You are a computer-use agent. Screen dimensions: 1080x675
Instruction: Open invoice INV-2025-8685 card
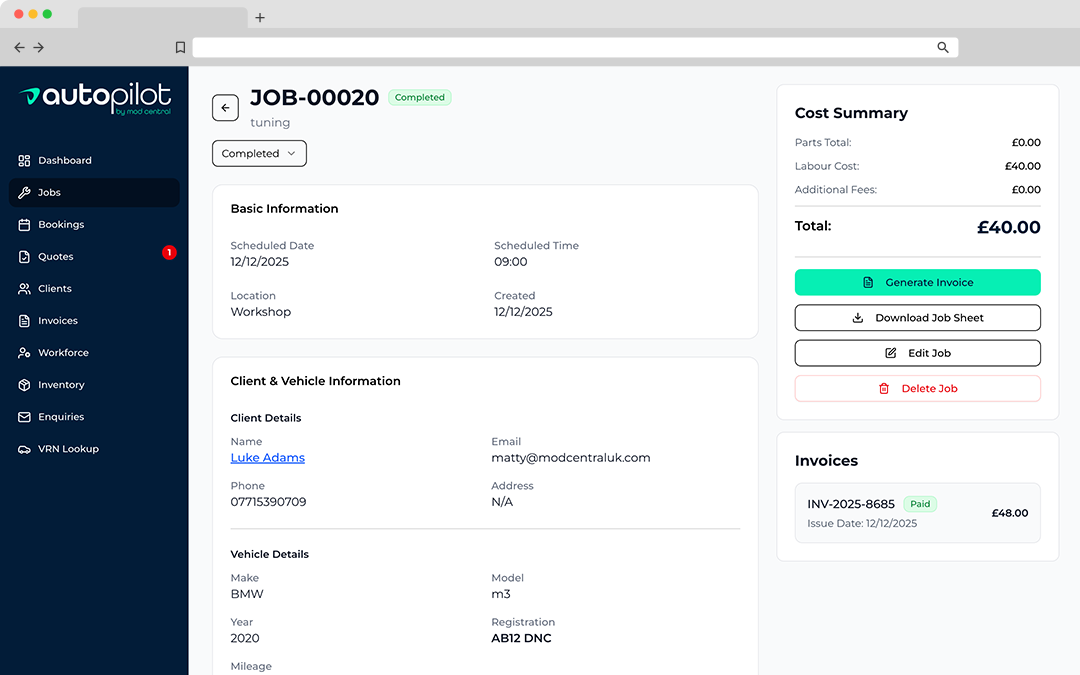coord(917,513)
